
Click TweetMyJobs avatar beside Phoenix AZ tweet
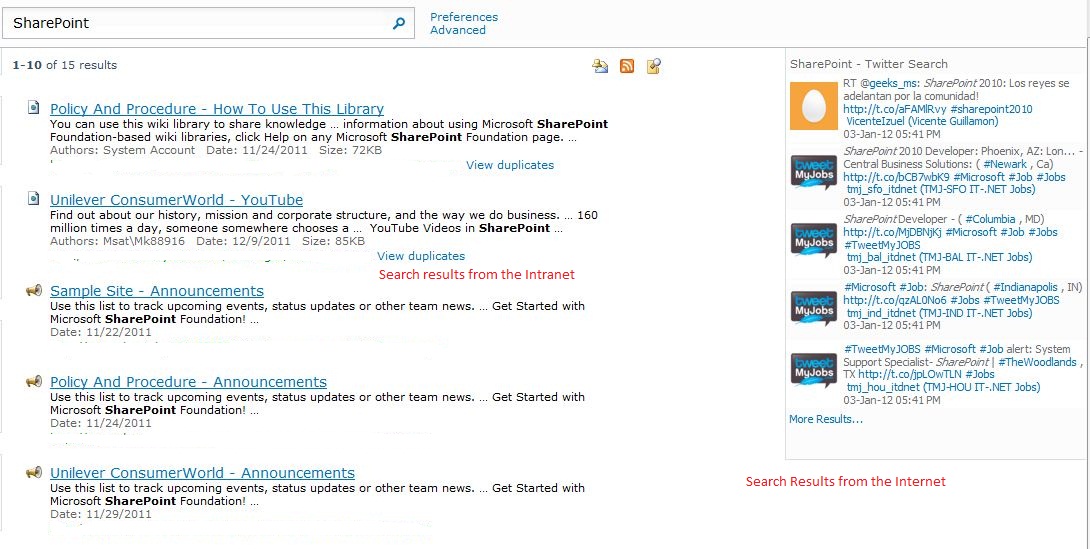[813, 172]
